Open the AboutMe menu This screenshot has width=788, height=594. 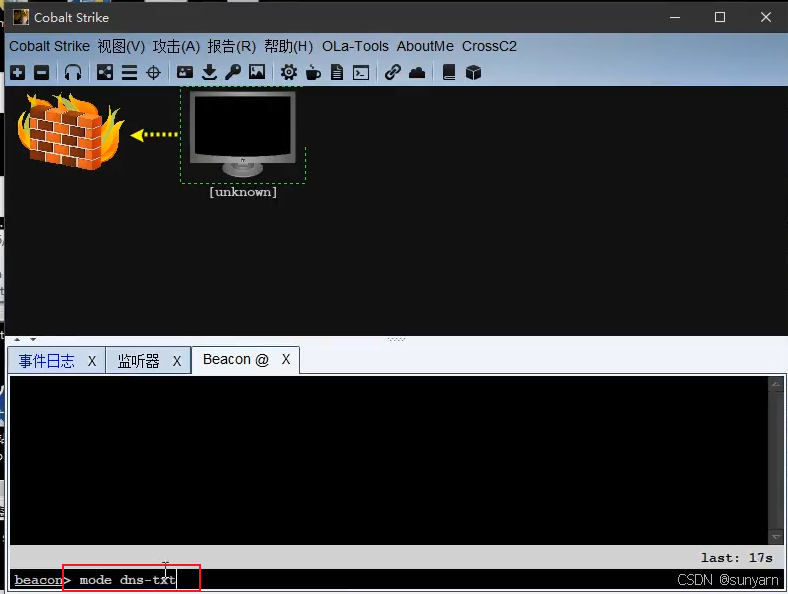(425, 46)
